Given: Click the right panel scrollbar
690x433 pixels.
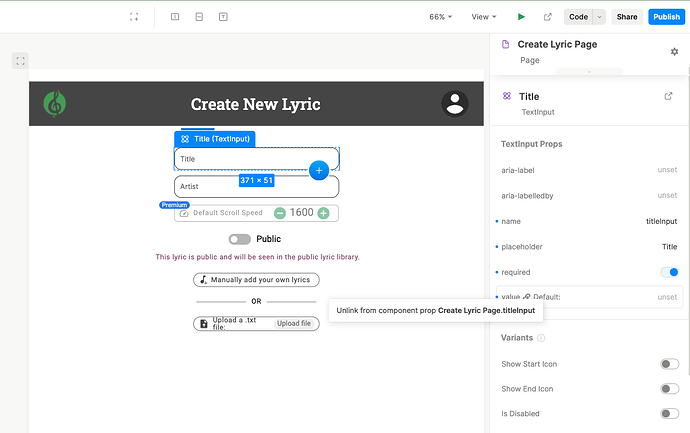Looking at the screenshot, I should coord(688,220).
